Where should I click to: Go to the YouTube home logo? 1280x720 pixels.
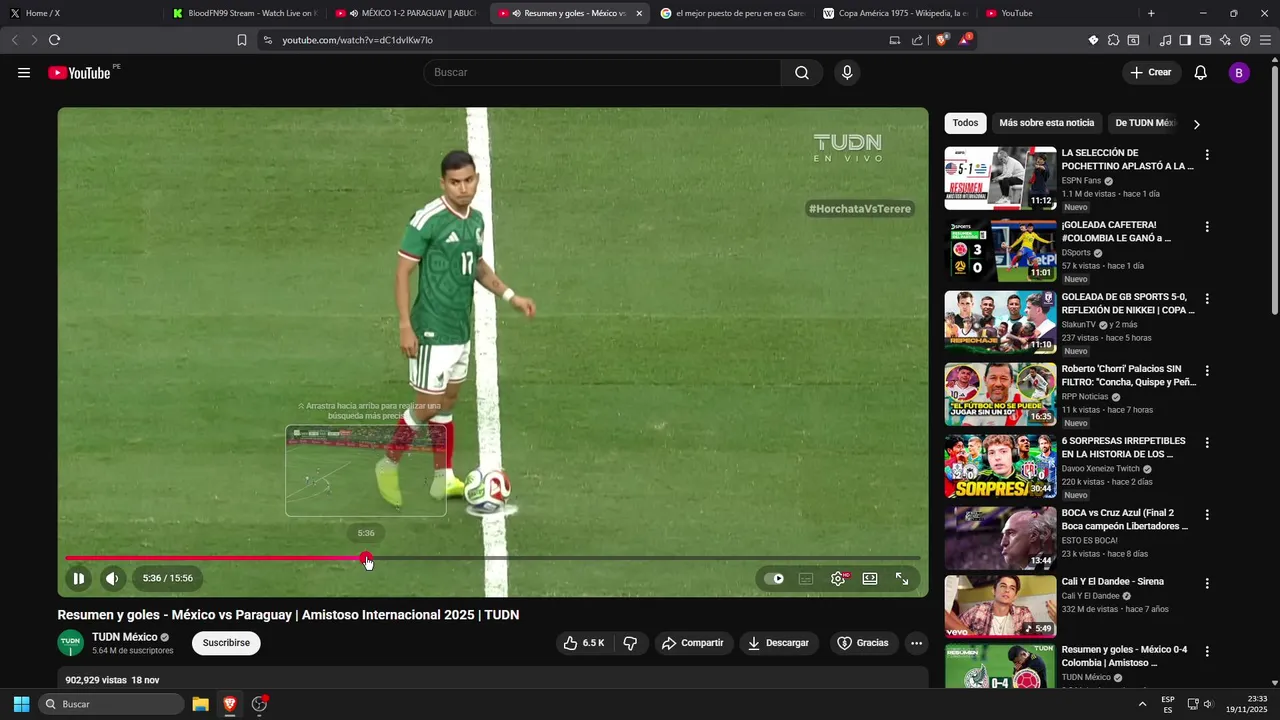pyautogui.click(x=79, y=72)
